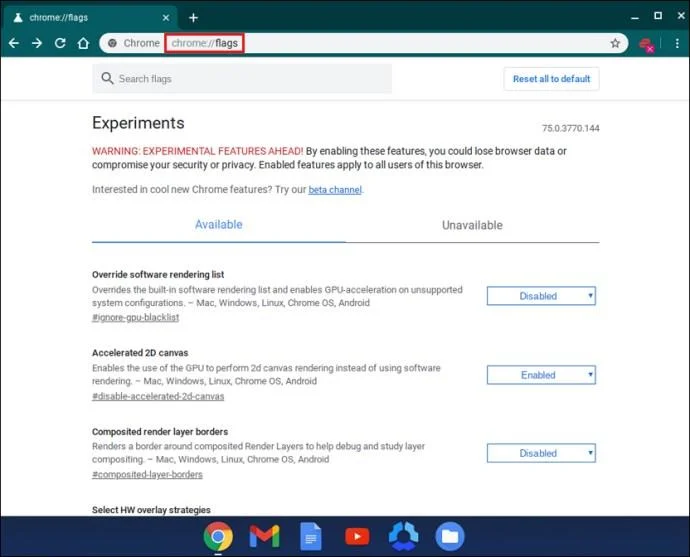This screenshot has height=557, width=690.
Task: Click the Experiments heading
Action: click(138, 123)
